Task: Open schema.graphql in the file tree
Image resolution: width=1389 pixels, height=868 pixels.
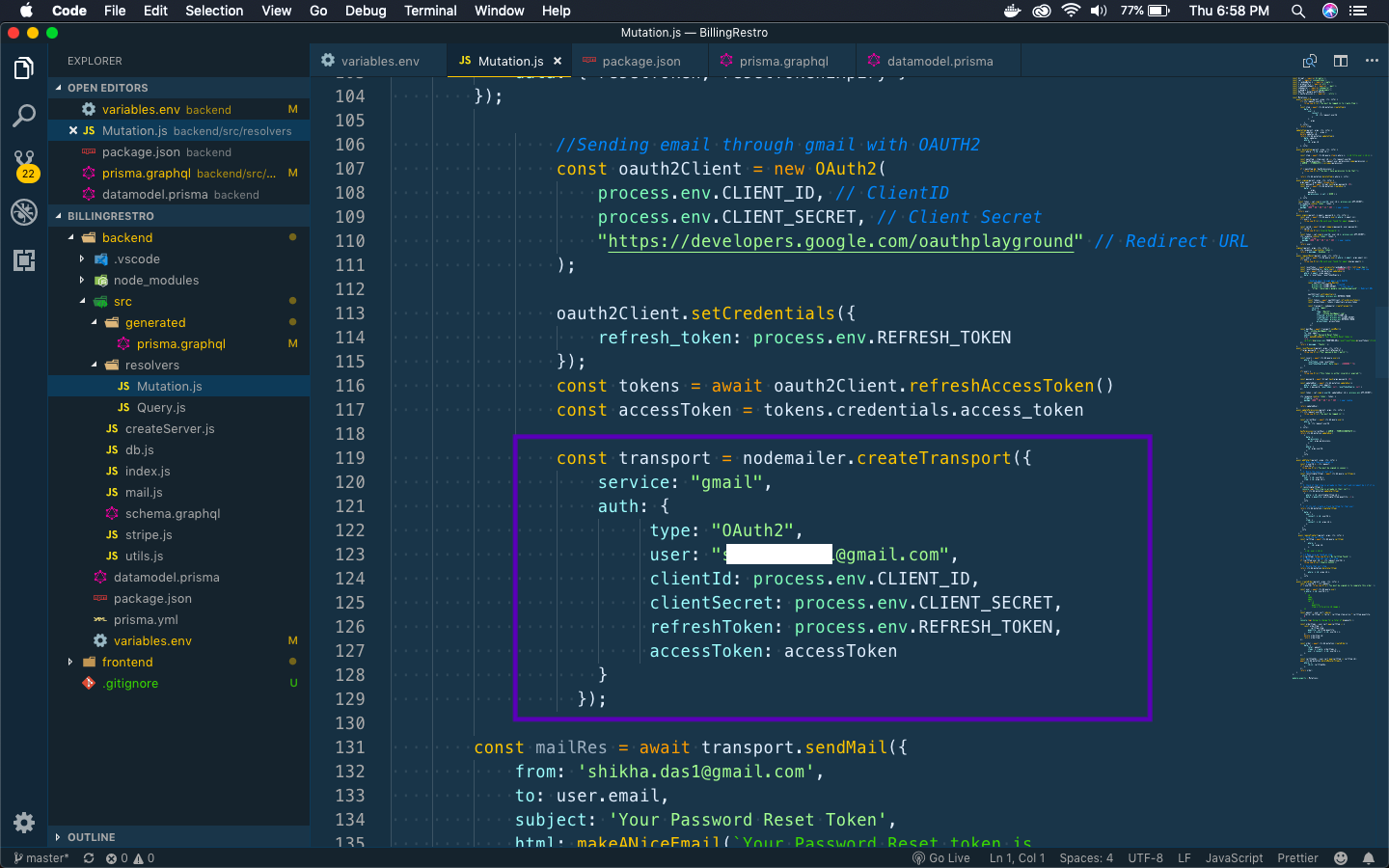Action: click(x=173, y=513)
